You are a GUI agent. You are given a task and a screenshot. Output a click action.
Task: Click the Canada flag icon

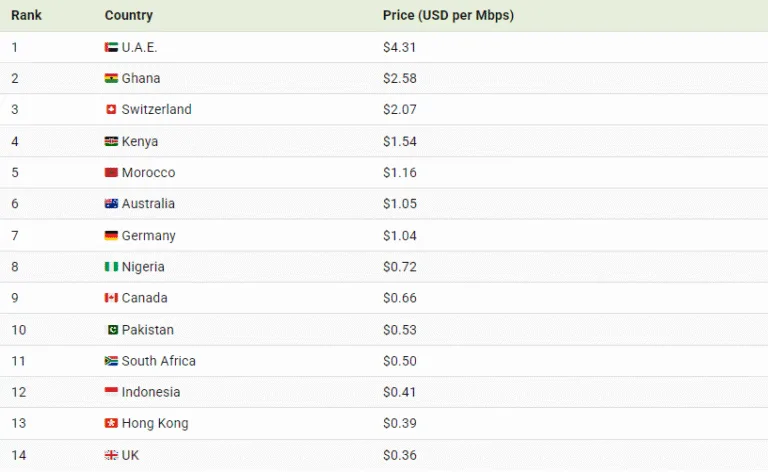tap(111, 298)
